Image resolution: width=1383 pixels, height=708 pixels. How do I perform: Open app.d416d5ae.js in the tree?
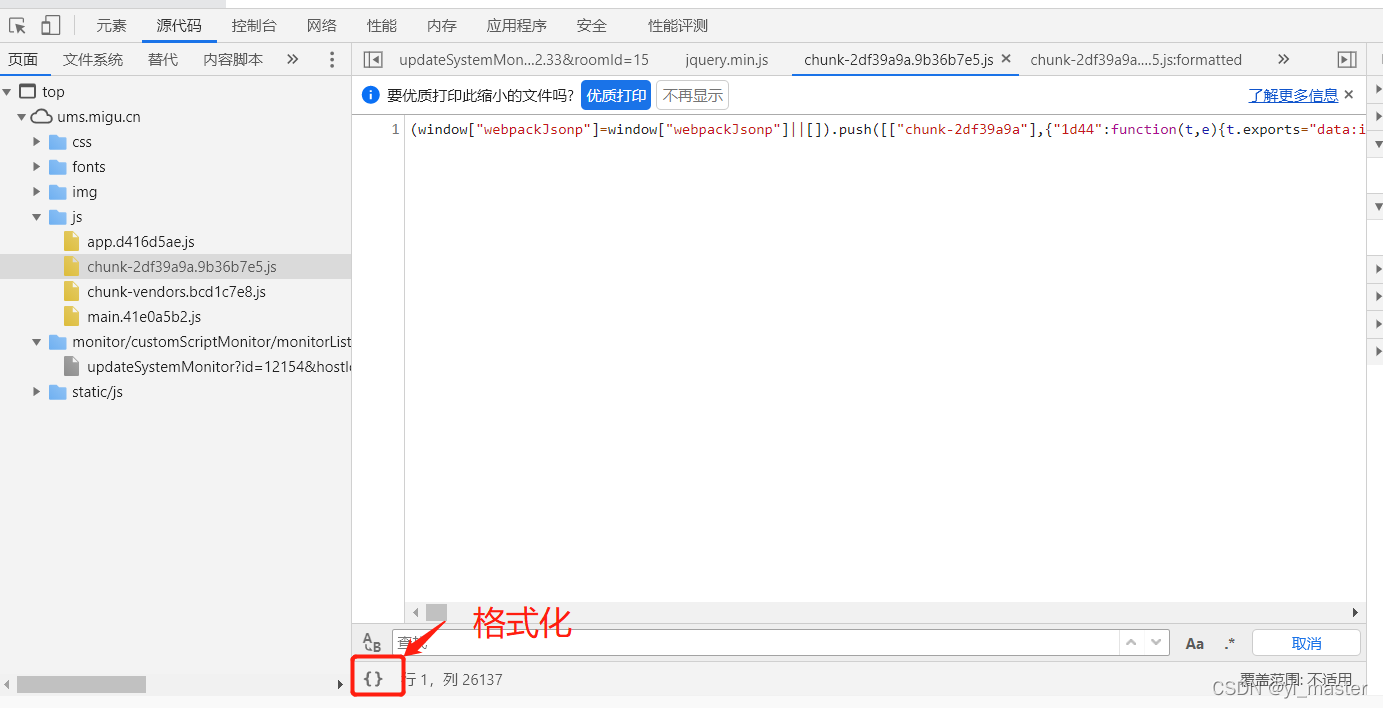coord(141,242)
